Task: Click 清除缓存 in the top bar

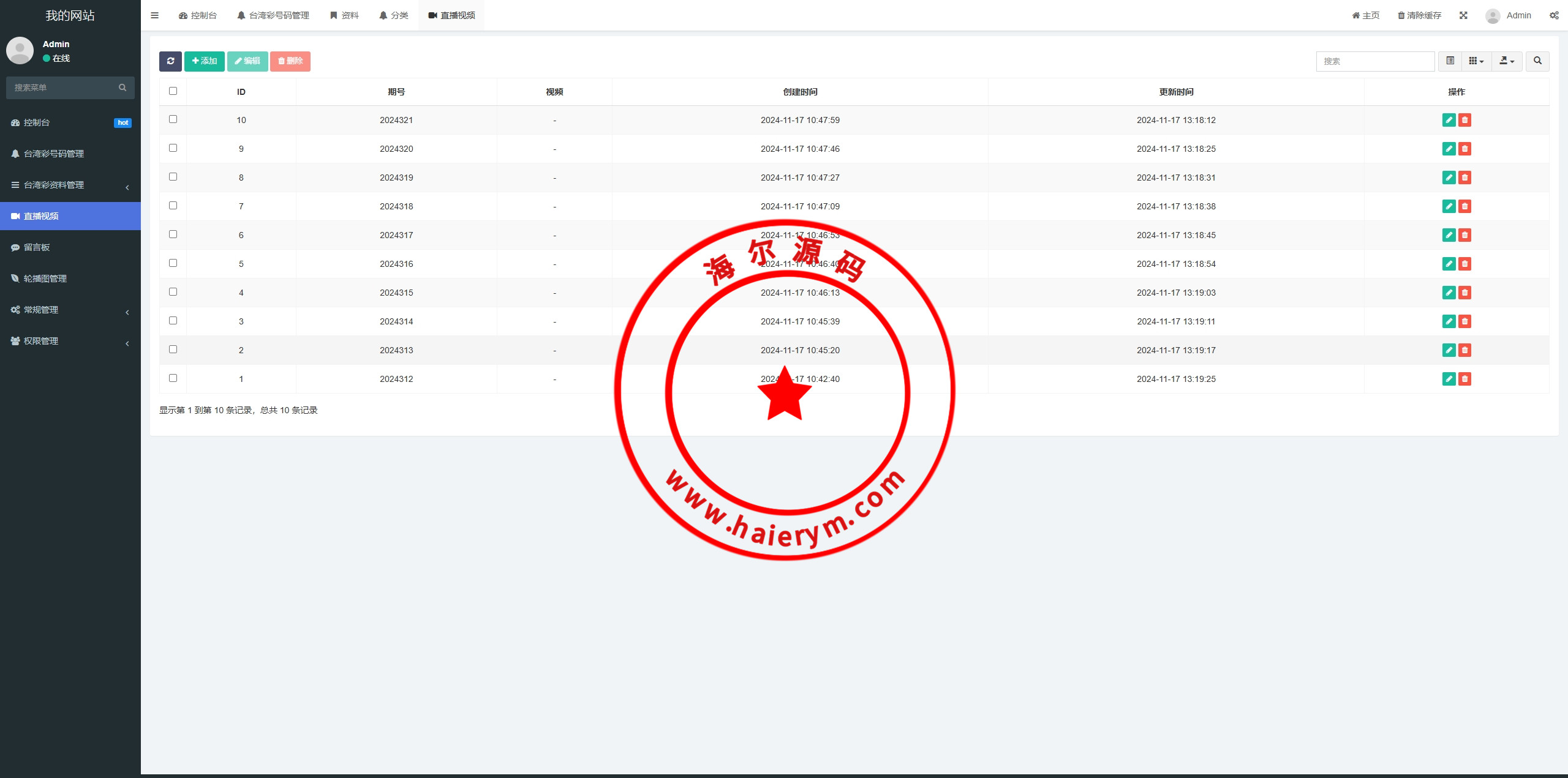Action: point(1419,15)
